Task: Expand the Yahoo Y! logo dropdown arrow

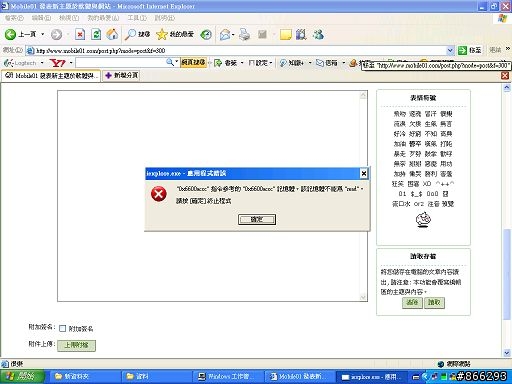Action: pyautogui.click(x=71, y=63)
